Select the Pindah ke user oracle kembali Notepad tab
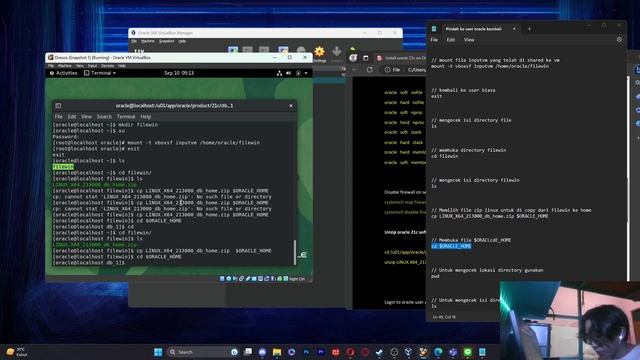Screen dimensions: 640x360 [473, 29]
